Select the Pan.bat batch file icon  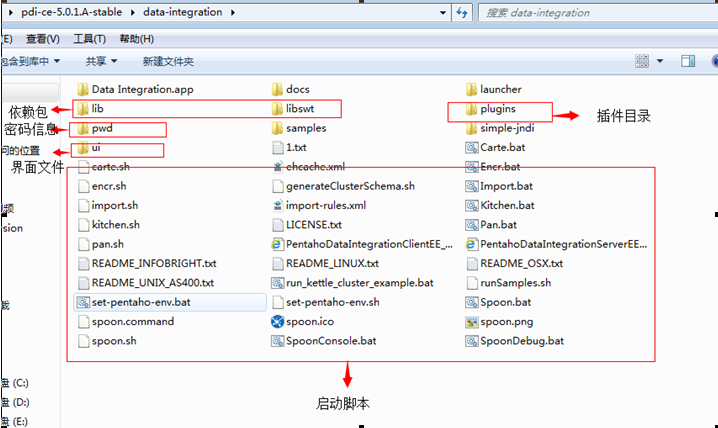[x=472, y=225]
